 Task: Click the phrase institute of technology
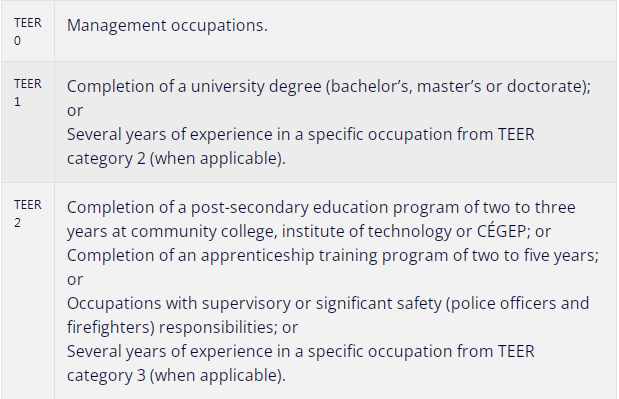tap(366, 232)
